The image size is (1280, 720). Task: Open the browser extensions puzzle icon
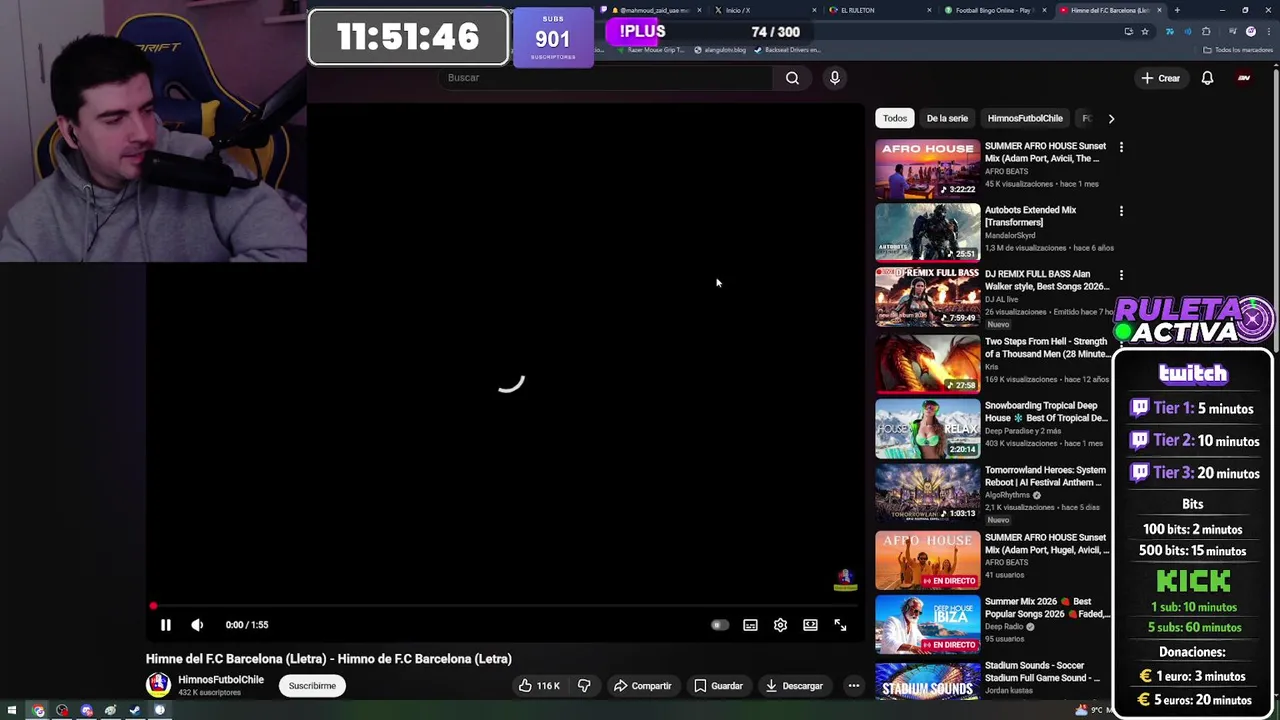(1206, 32)
